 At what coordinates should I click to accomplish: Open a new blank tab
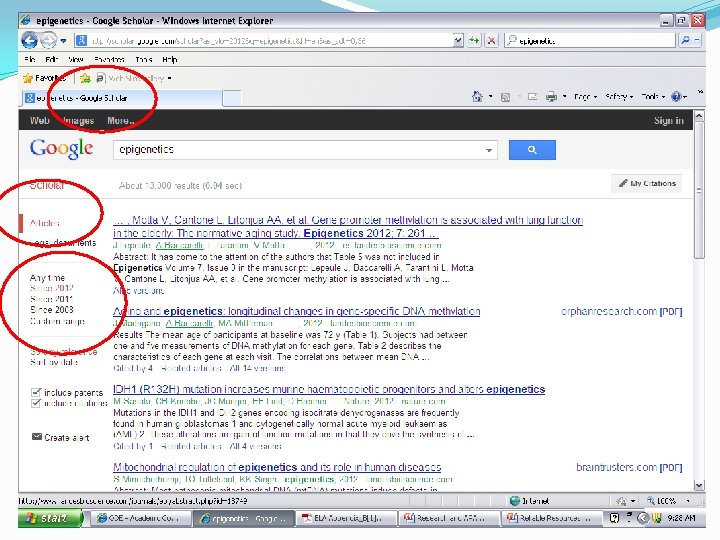[232, 98]
